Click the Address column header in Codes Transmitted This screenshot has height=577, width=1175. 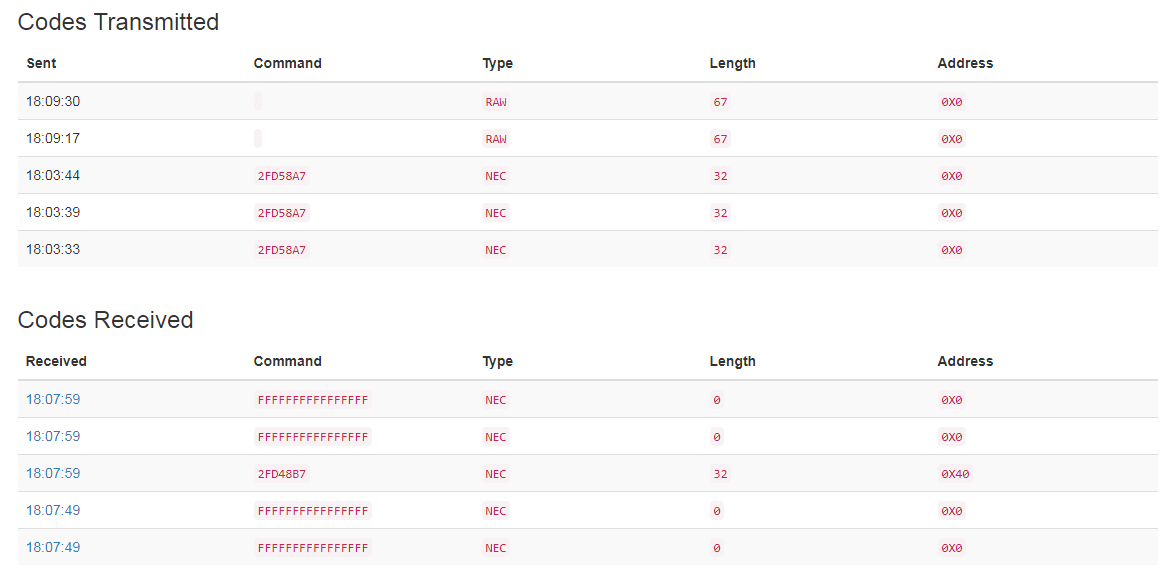[965, 63]
